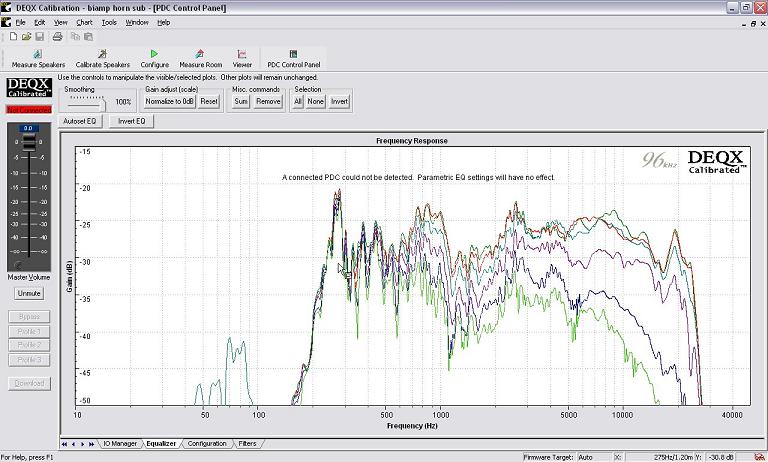The width and height of the screenshot is (768, 462).
Task: Click the Sum button
Action: click(x=241, y=101)
